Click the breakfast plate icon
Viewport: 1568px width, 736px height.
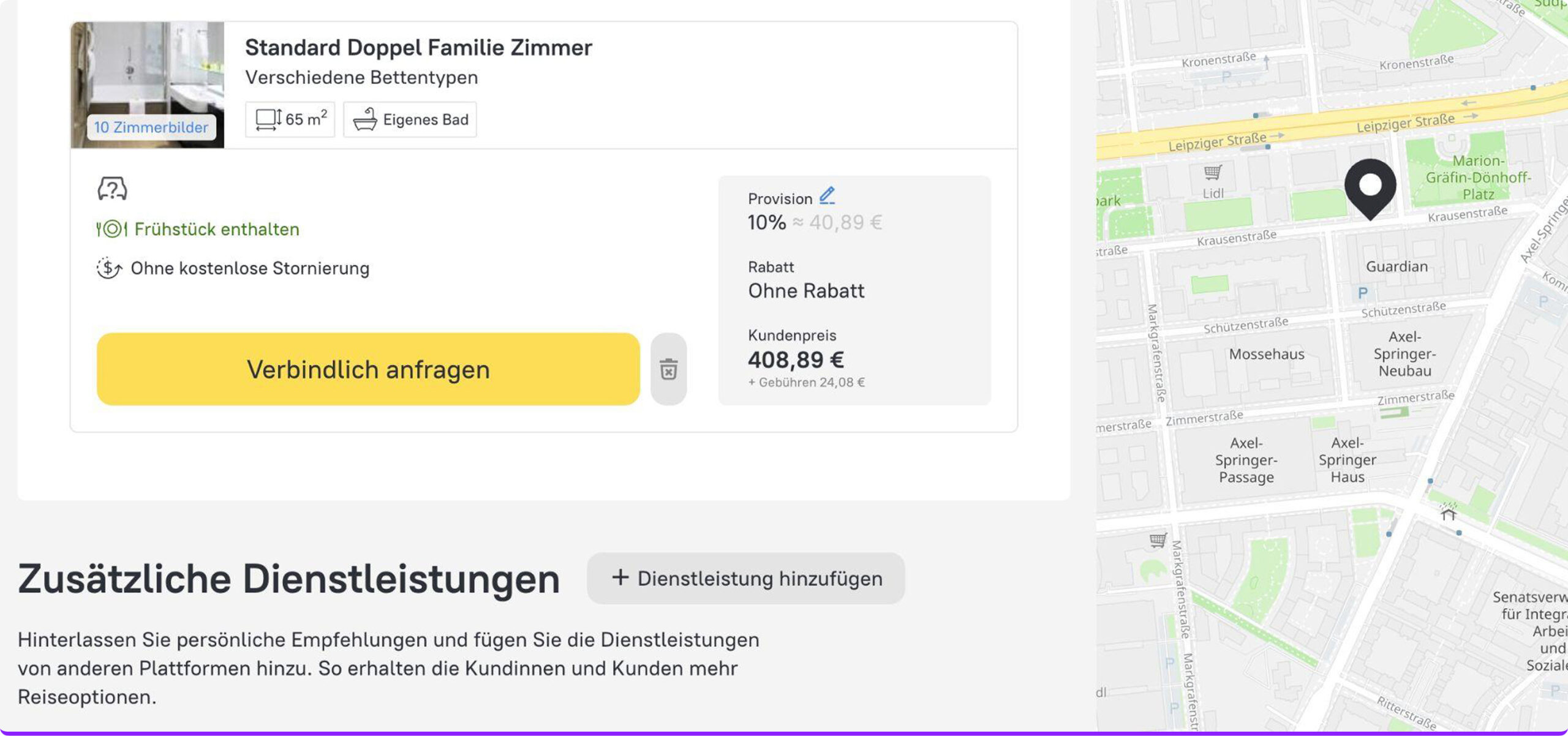click(111, 229)
